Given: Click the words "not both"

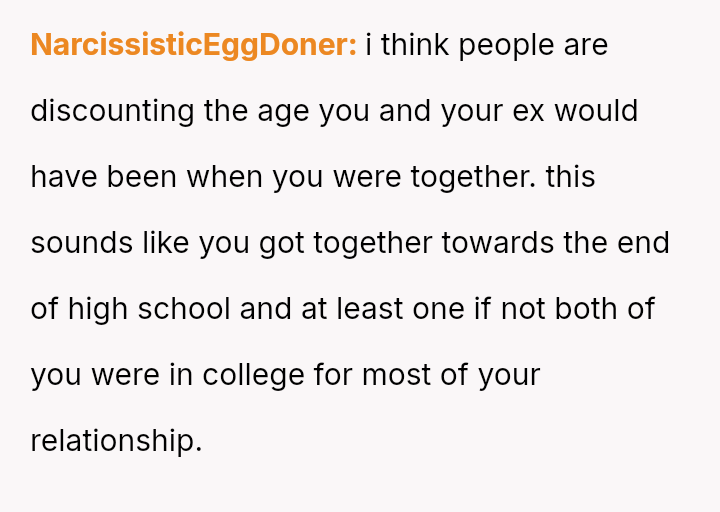Looking at the screenshot, I should tap(553, 309).
